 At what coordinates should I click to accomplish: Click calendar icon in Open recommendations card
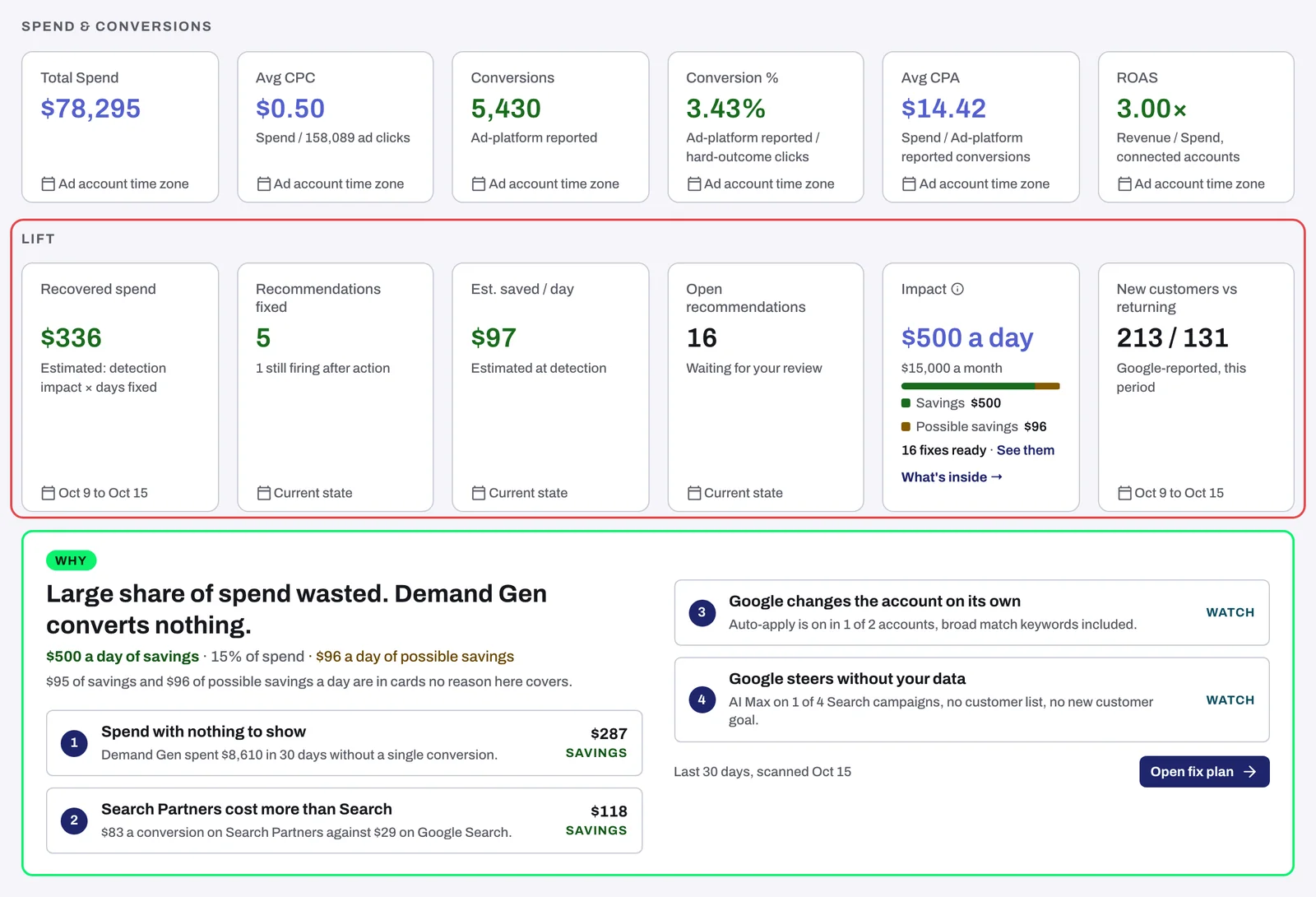click(694, 493)
